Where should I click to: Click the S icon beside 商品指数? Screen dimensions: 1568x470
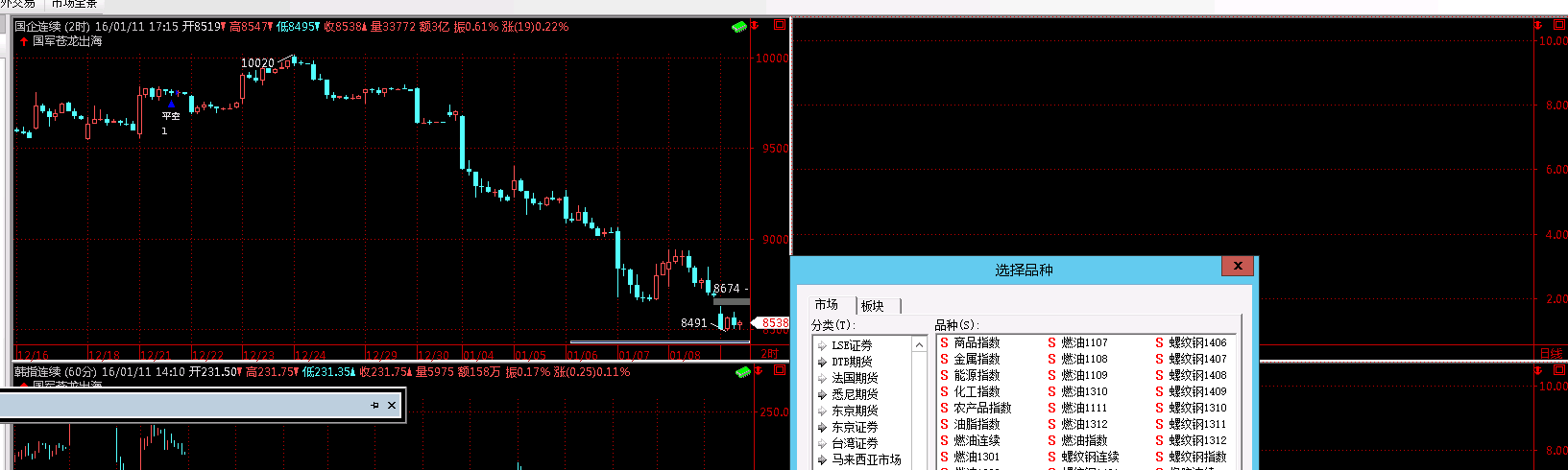click(x=944, y=342)
